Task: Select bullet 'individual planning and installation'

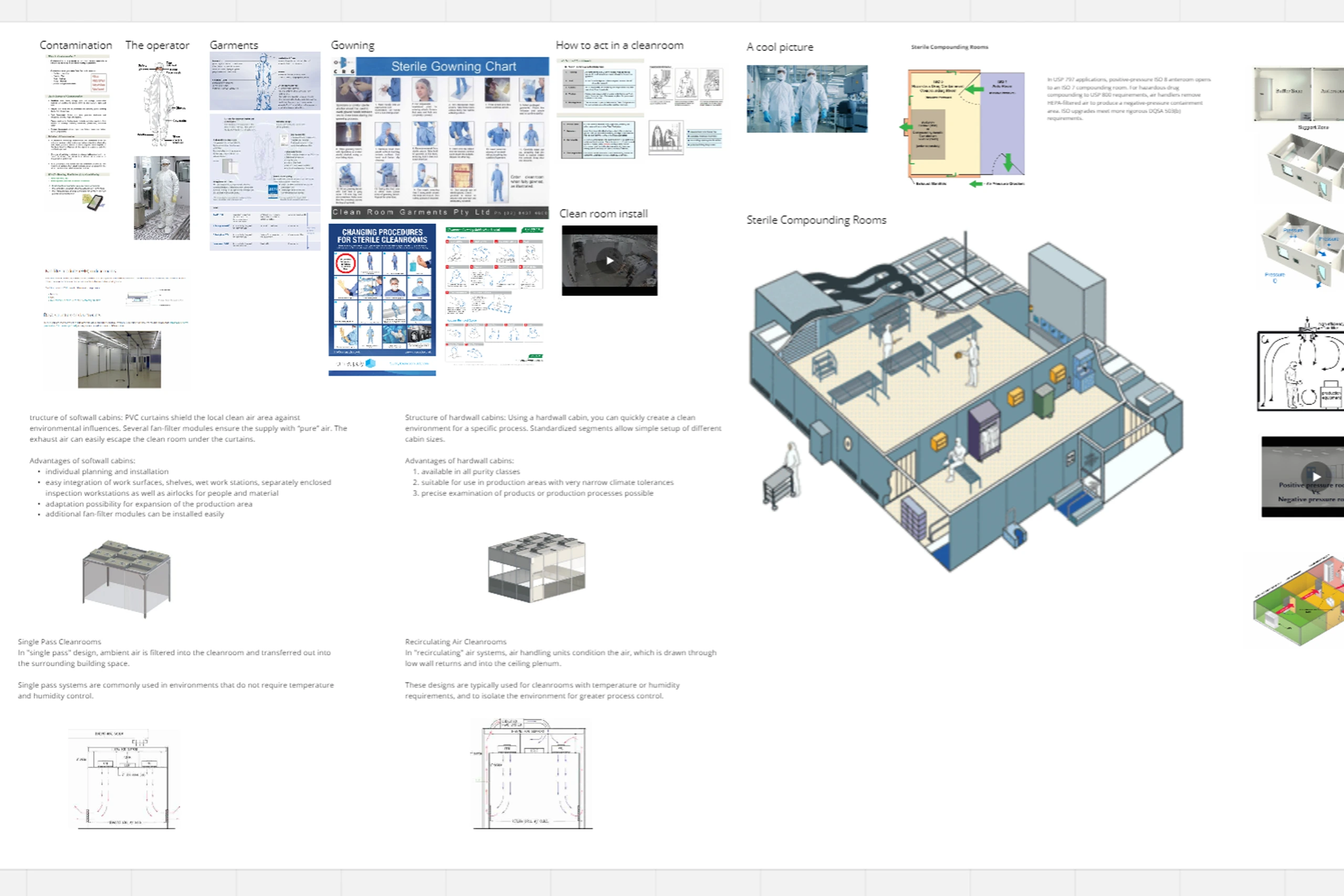Action: 107,471
